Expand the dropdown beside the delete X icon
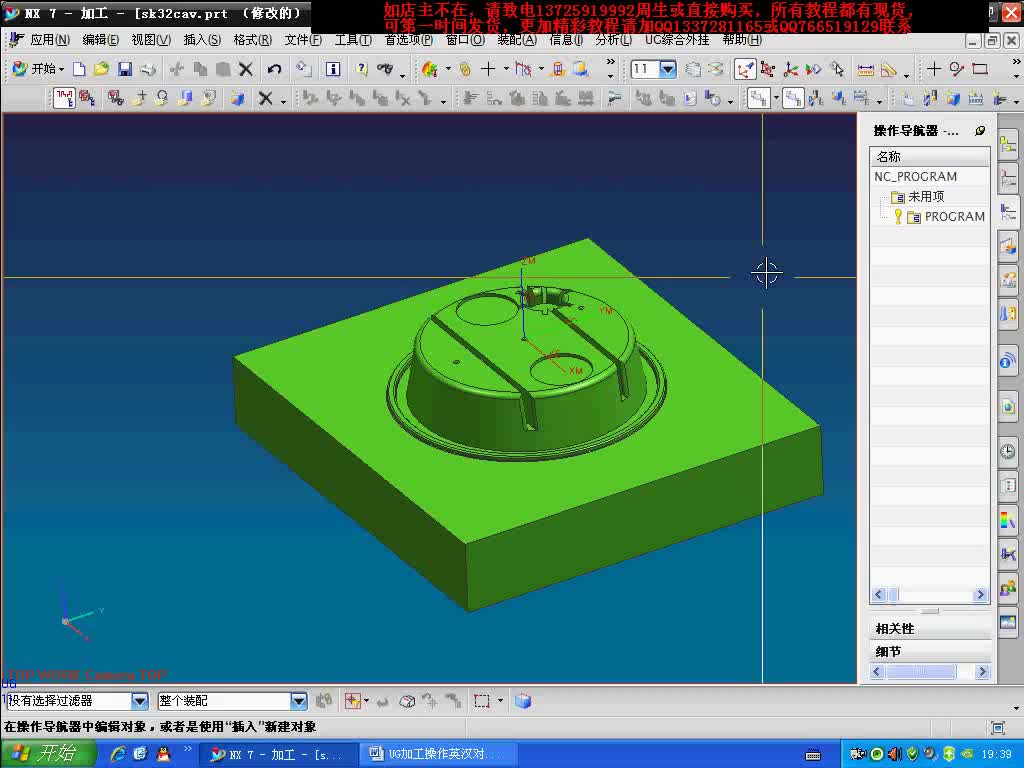 coord(283,102)
